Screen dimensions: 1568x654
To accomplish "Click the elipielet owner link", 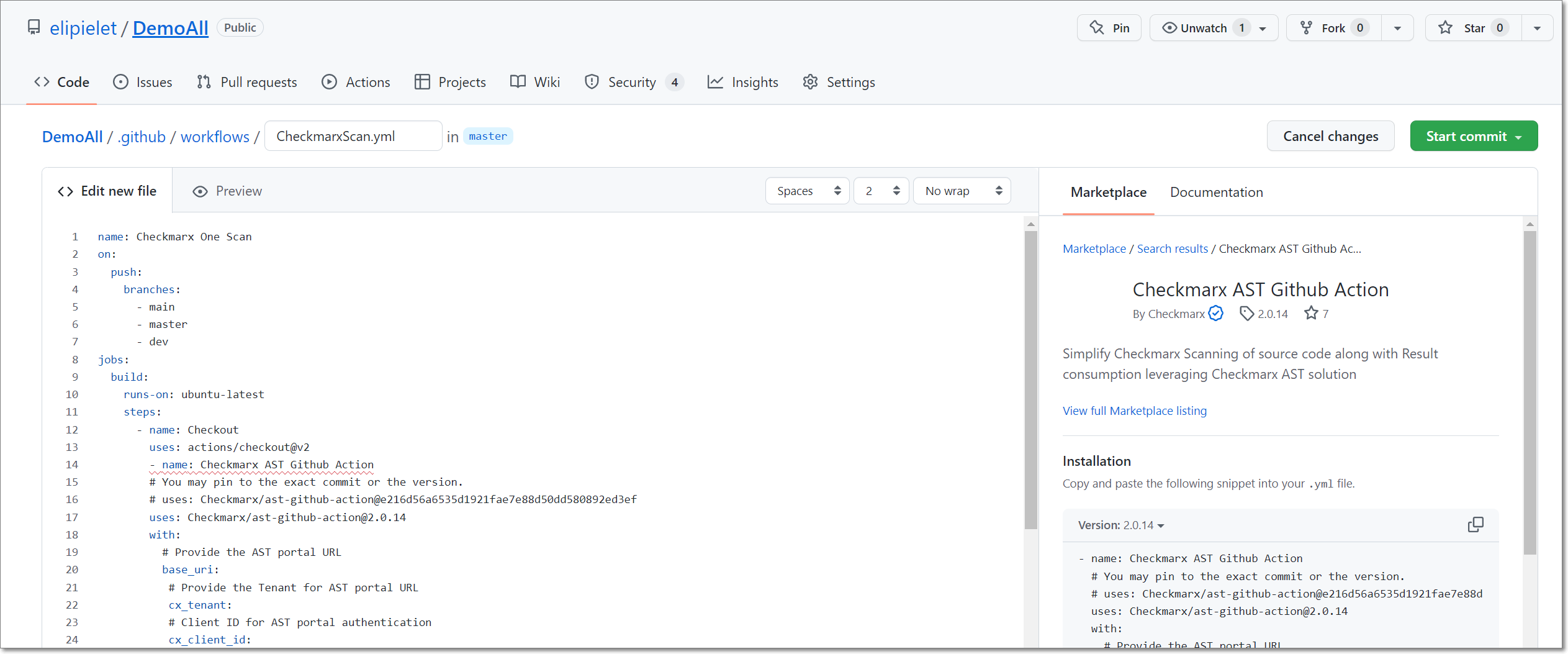I will tap(83, 28).
